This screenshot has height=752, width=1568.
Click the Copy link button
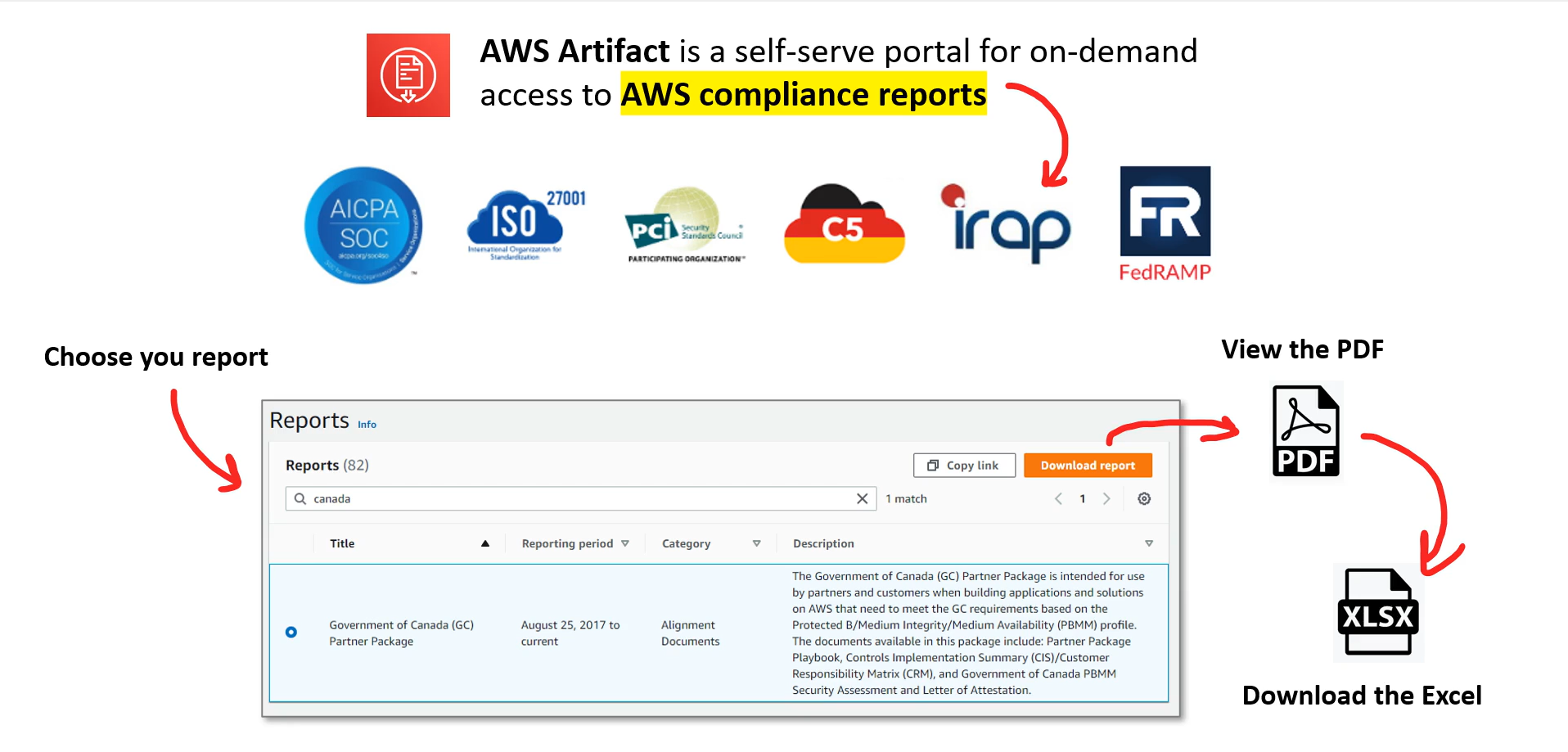click(964, 465)
